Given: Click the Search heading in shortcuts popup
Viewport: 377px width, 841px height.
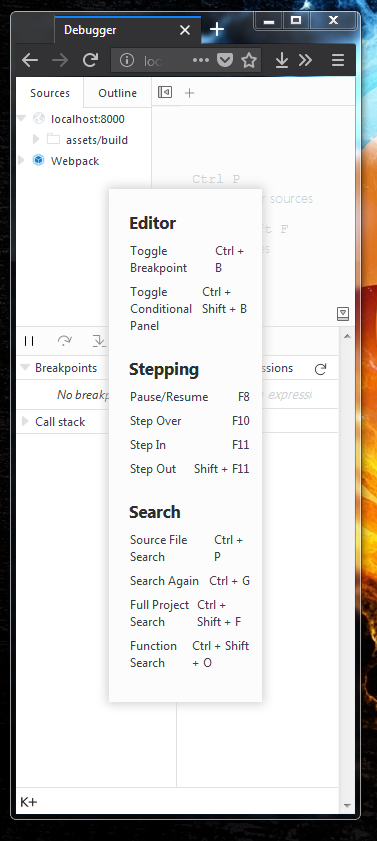Looking at the screenshot, I should [x=154, y=512].
